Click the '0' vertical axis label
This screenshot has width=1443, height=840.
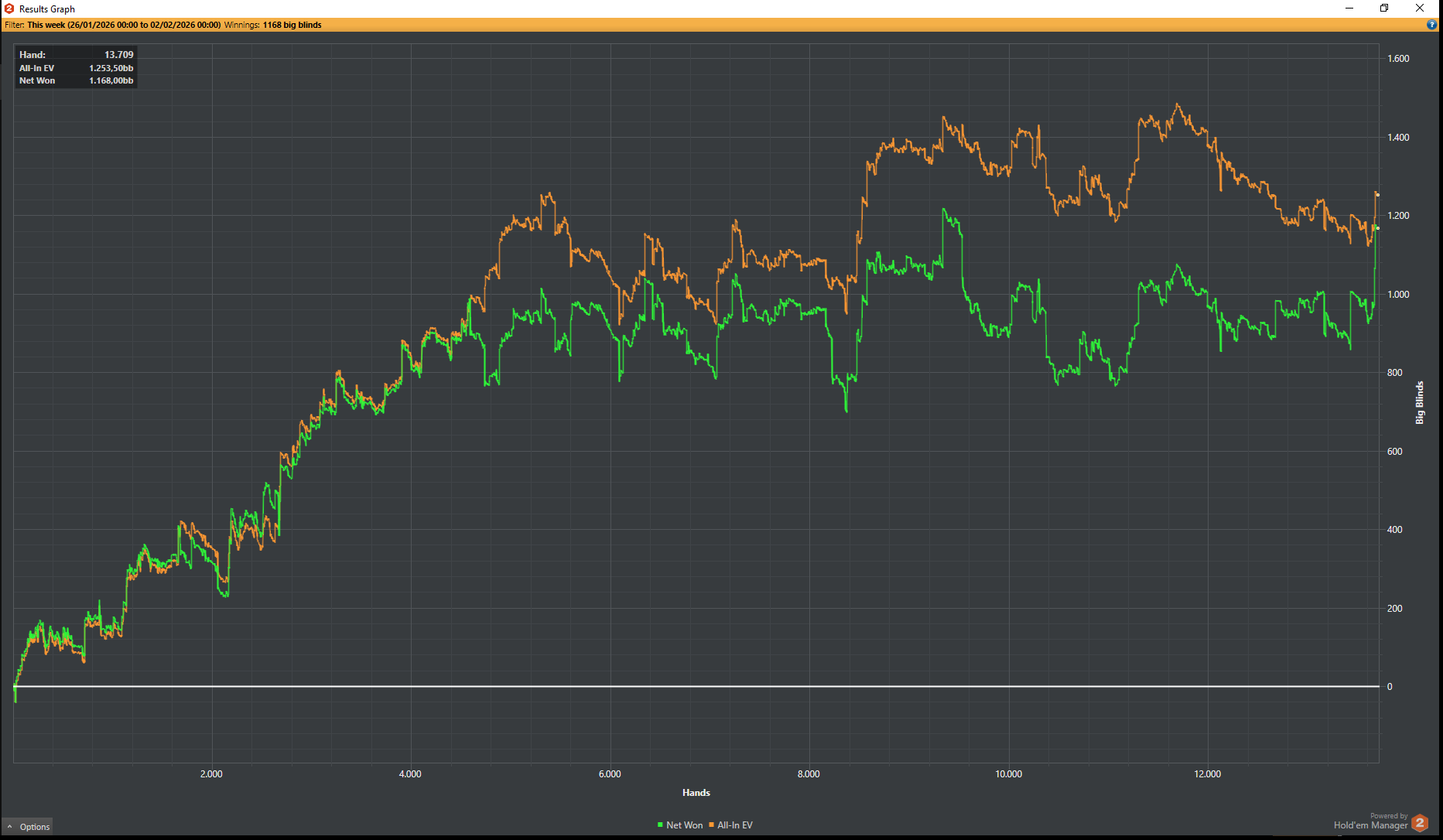pos(1390,687)
